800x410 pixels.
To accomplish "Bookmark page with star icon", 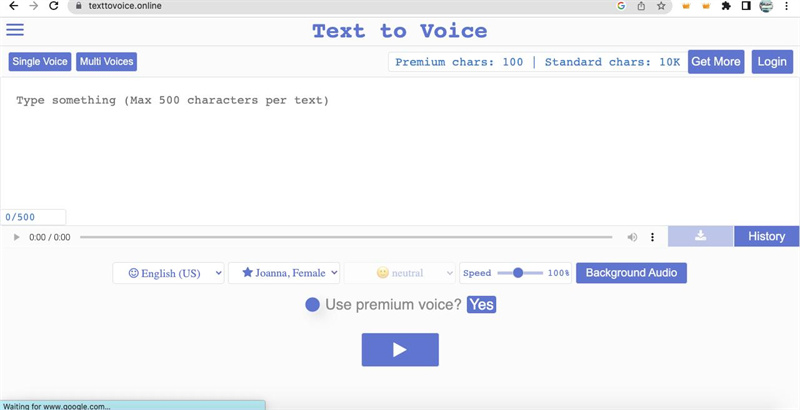I will pyautogui.click(x=661, y=6).
